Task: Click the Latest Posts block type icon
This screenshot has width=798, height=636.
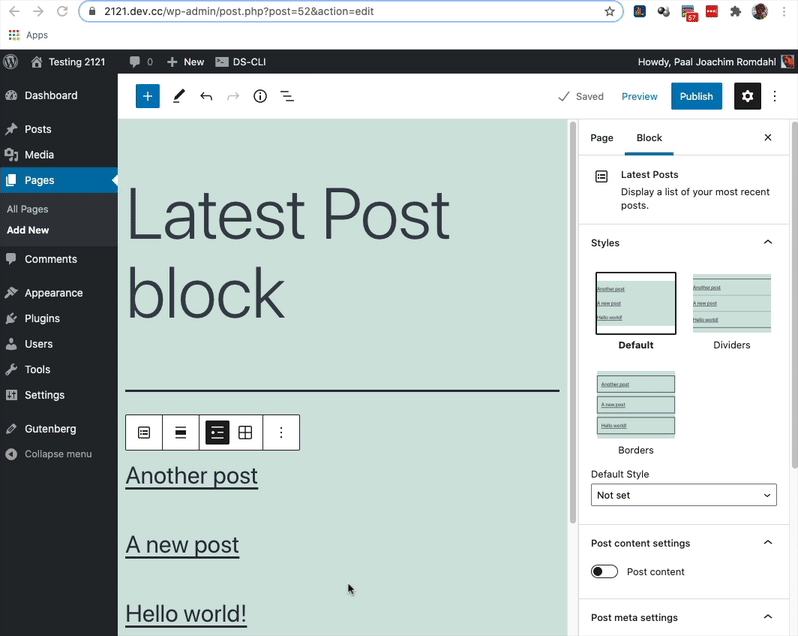Action: (144, 432)
